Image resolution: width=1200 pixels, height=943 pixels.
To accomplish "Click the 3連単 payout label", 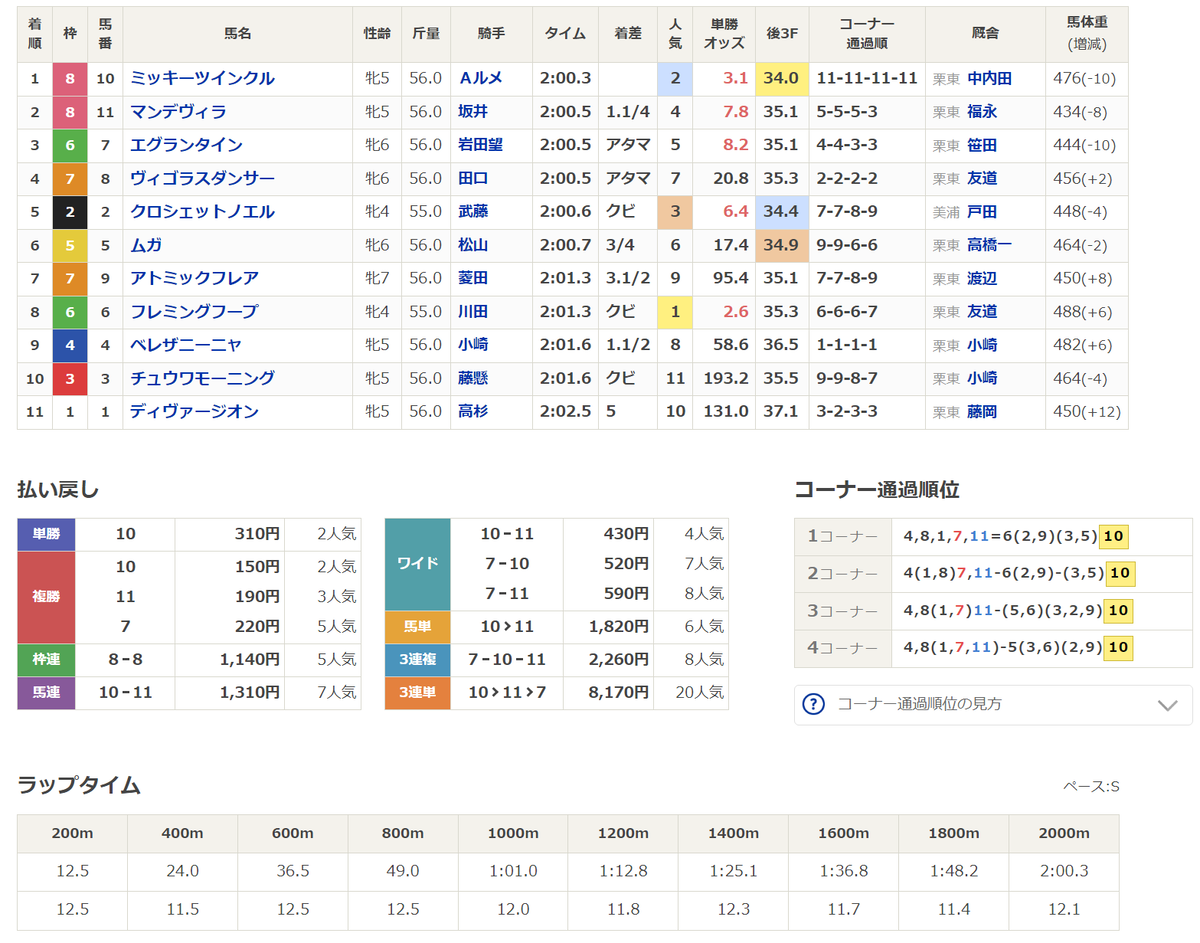I will [418, 692].
